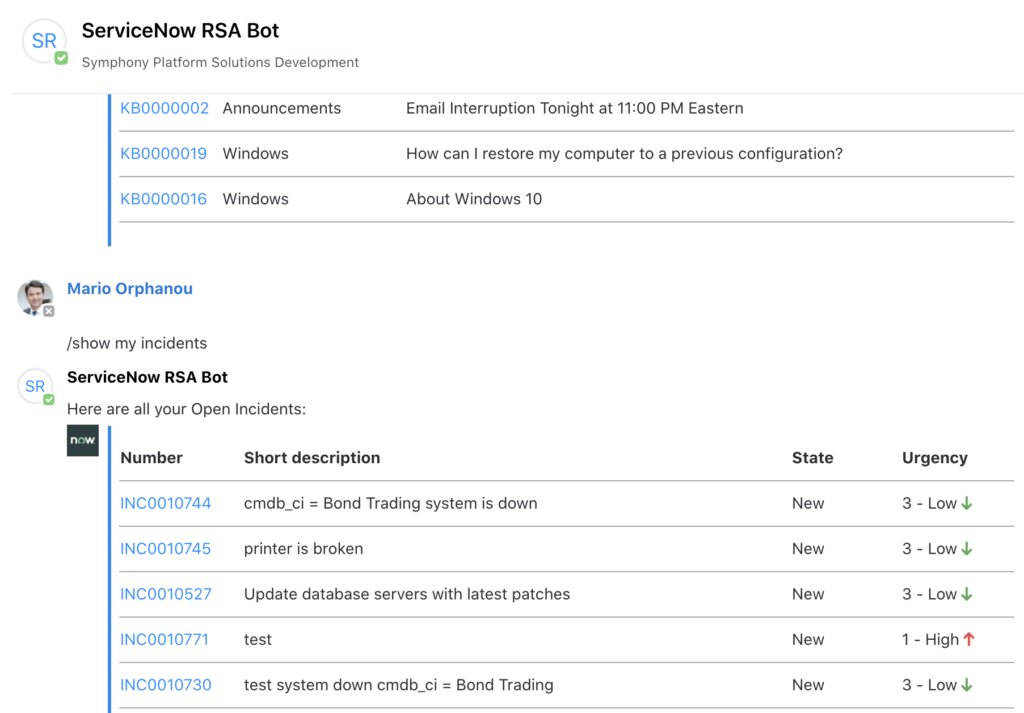The height and width of the screenshot is (713, 1024).
Task: Open incident INC0010527
Action: click(166, 594)
